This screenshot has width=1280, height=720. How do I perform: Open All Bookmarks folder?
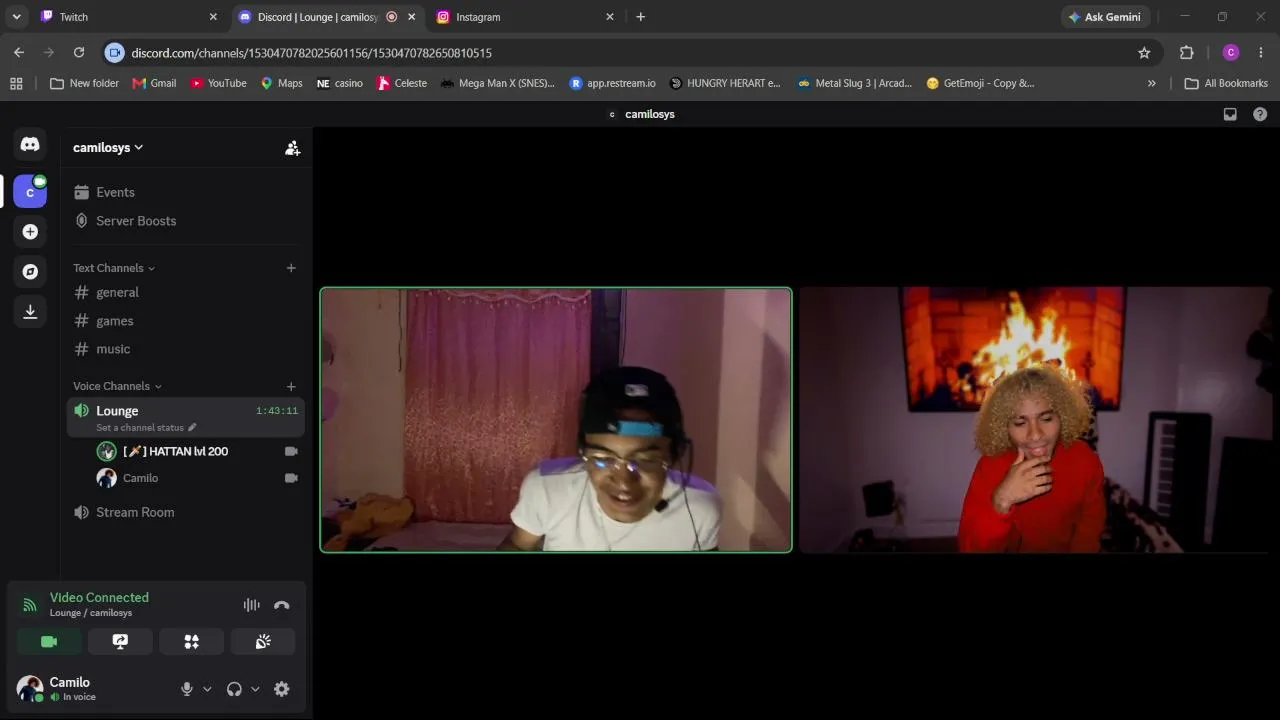[1226, 84]
